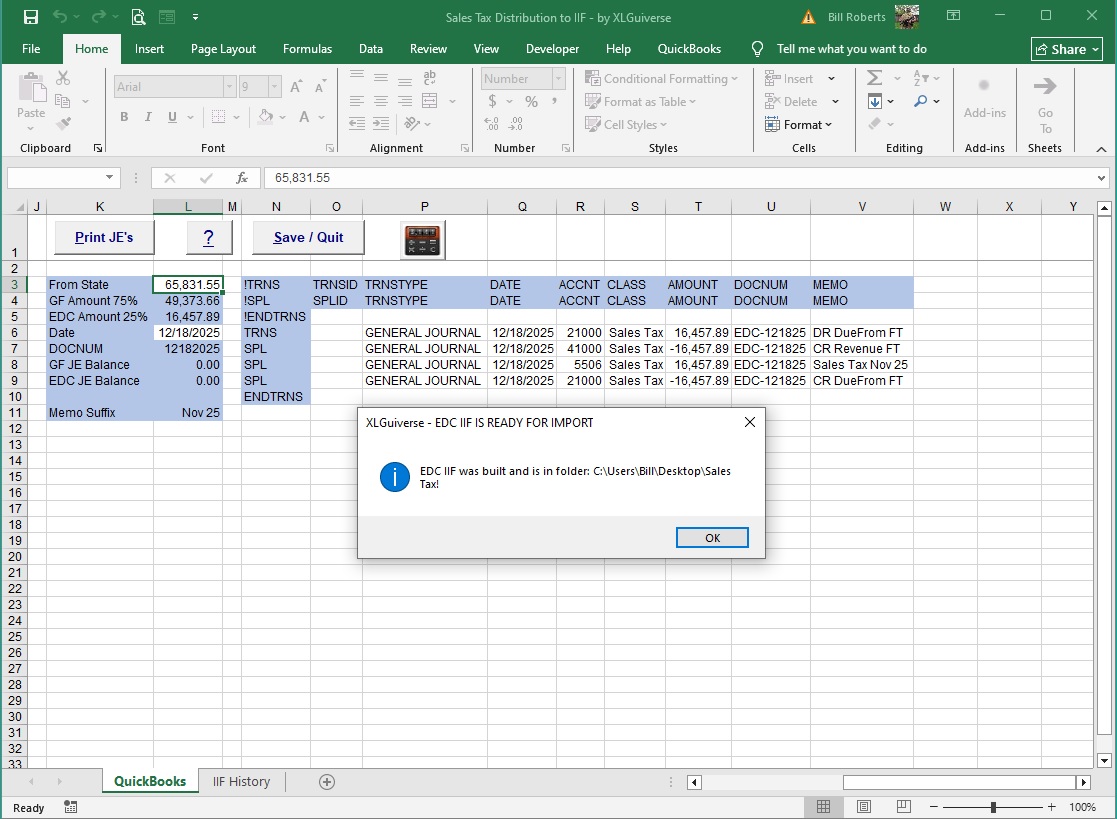Screen dimensions: 1117x819
Task: Click the Save icon in Quick Access toolbar
Action: click(x=30, y=17)
